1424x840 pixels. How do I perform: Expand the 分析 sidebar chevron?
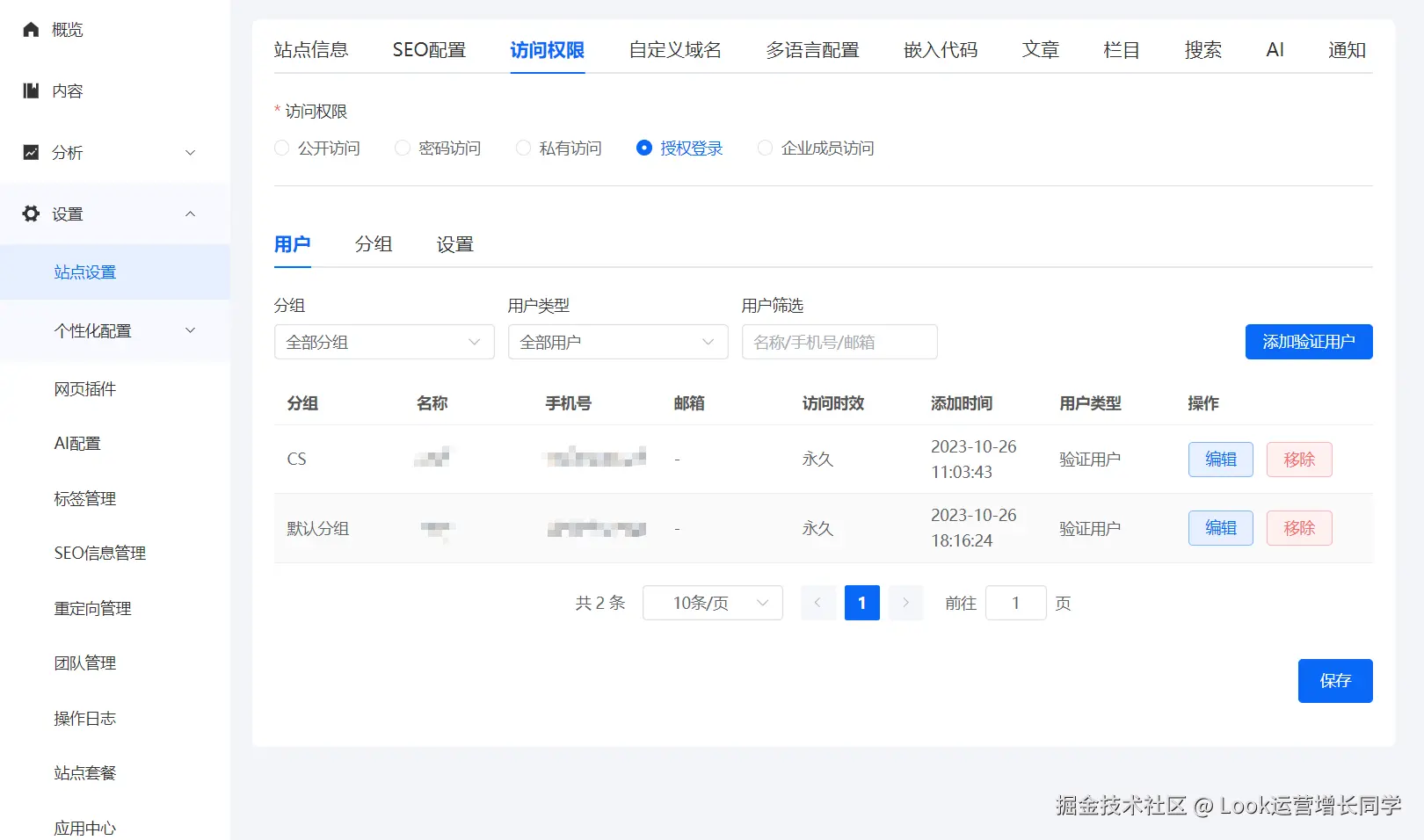(191, 153)
